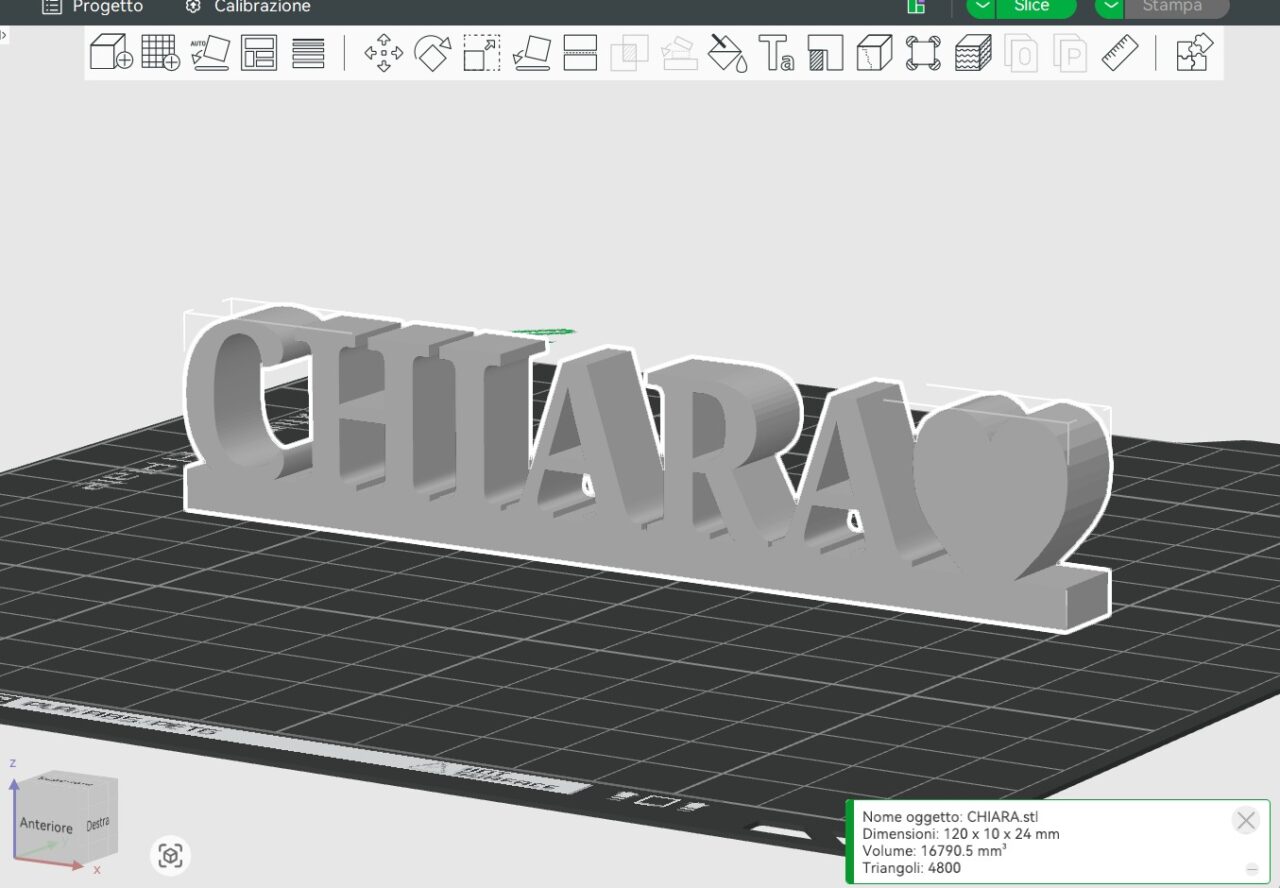This screenshot has height=888, width=1280.
Task: Expand the Slice dropdown arrow
Action: coord(982,6)
